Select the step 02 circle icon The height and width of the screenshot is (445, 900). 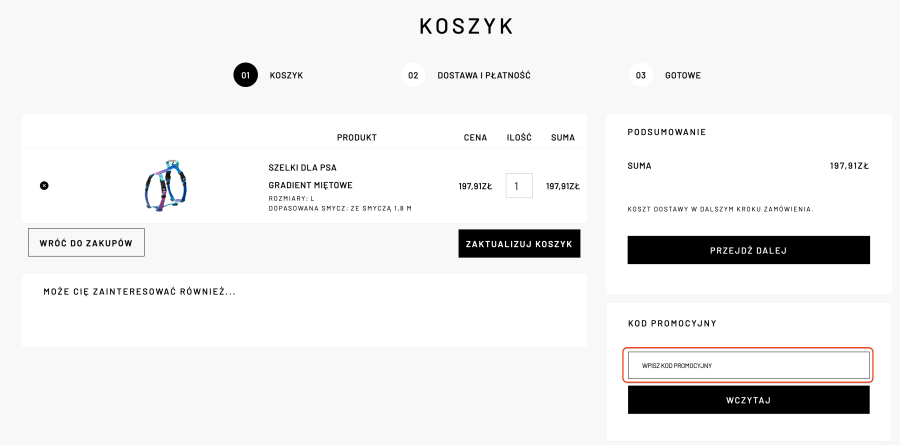[x=413, y=75]
